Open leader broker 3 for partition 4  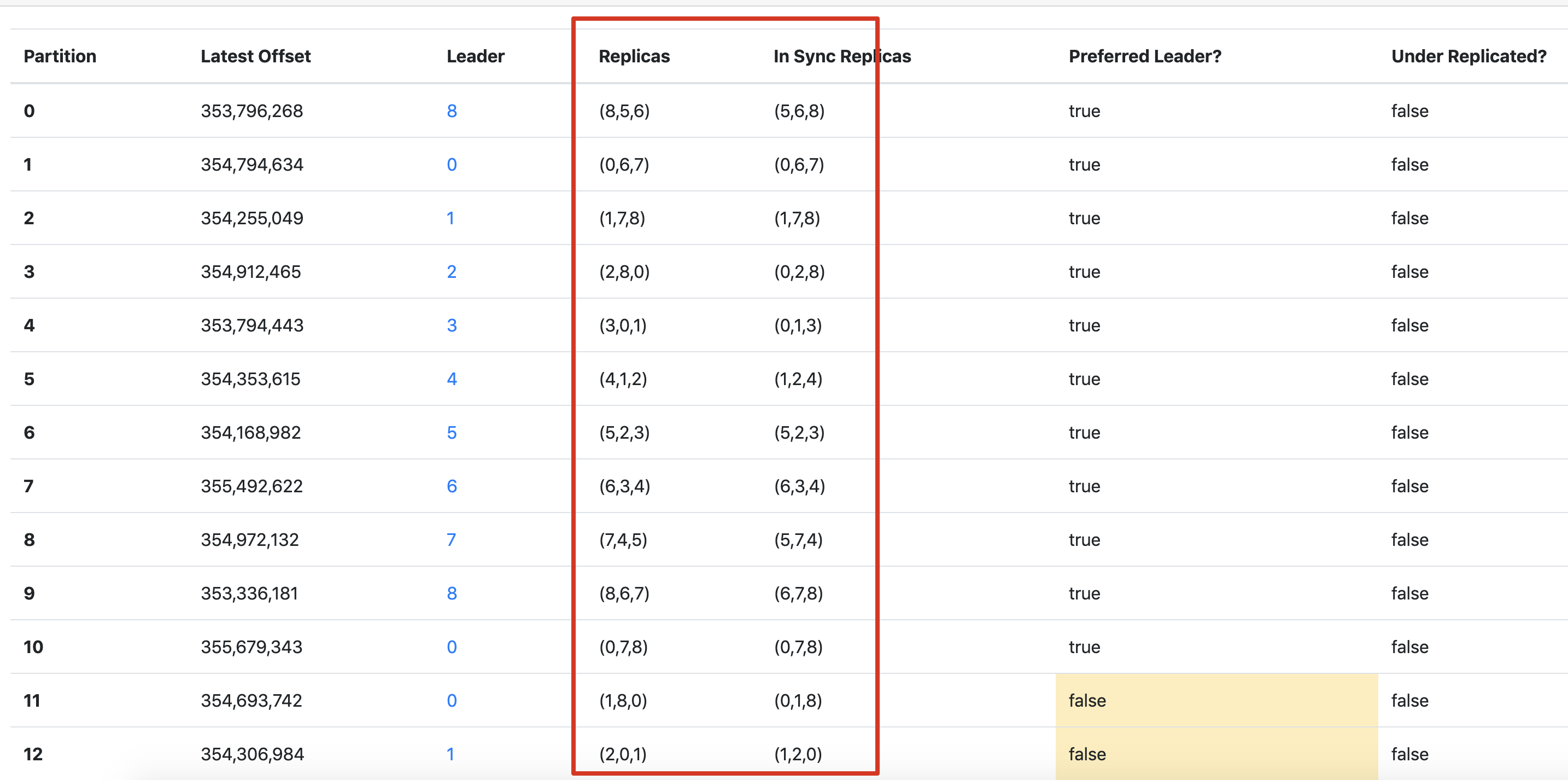click(452, 325)
